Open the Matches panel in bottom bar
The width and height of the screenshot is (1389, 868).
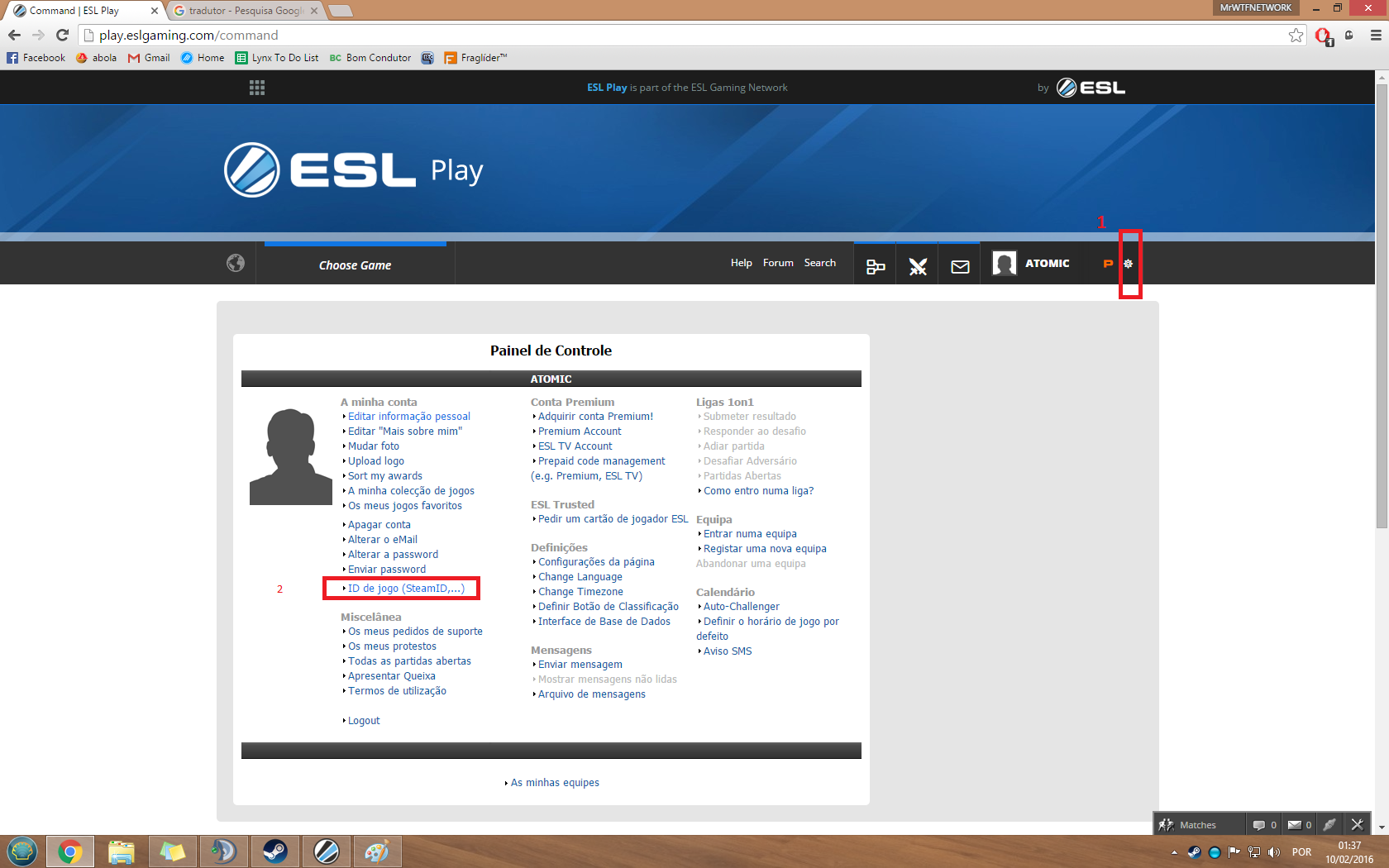coord(1199,824)
